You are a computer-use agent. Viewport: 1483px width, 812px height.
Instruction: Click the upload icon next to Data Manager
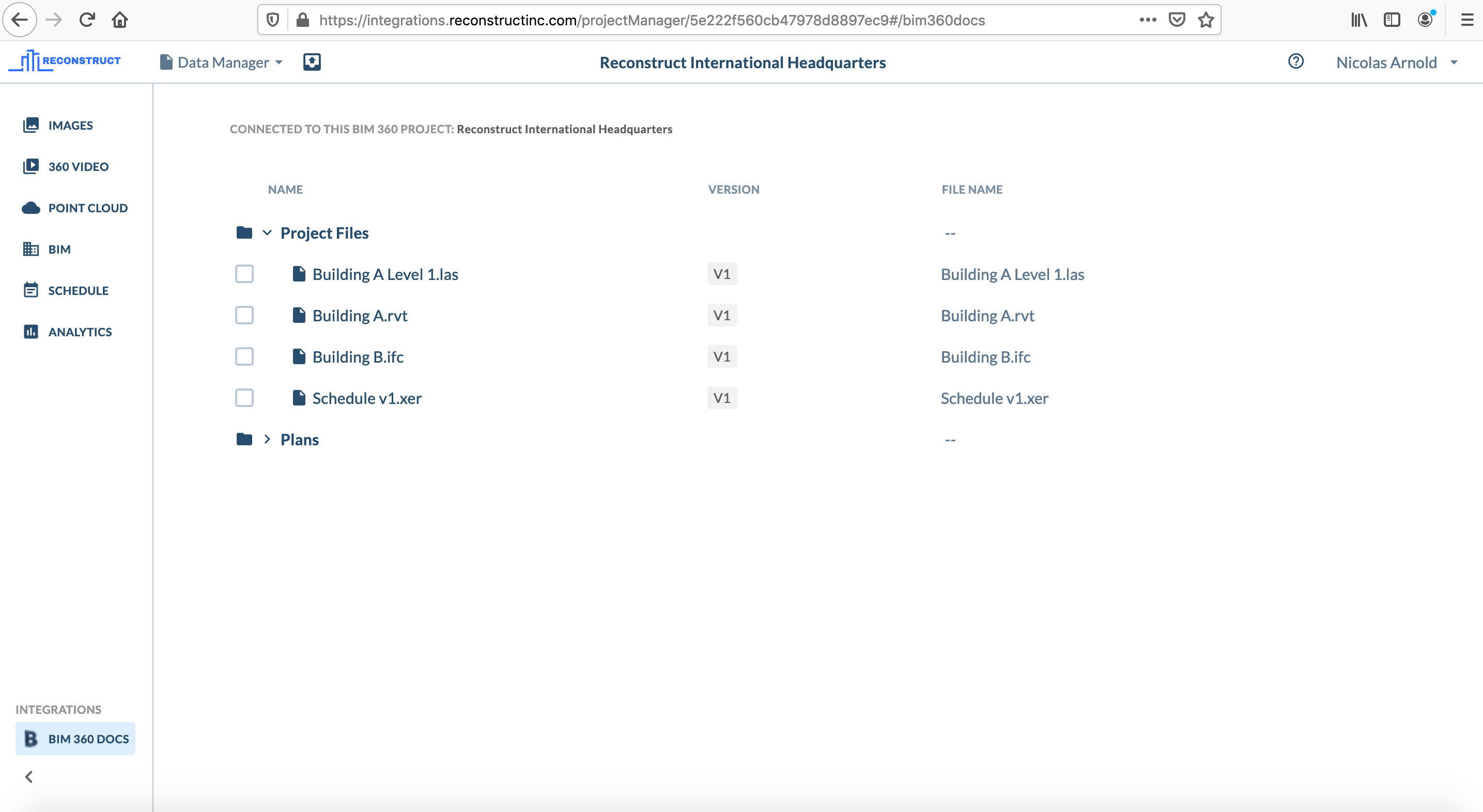pos(312,62)
